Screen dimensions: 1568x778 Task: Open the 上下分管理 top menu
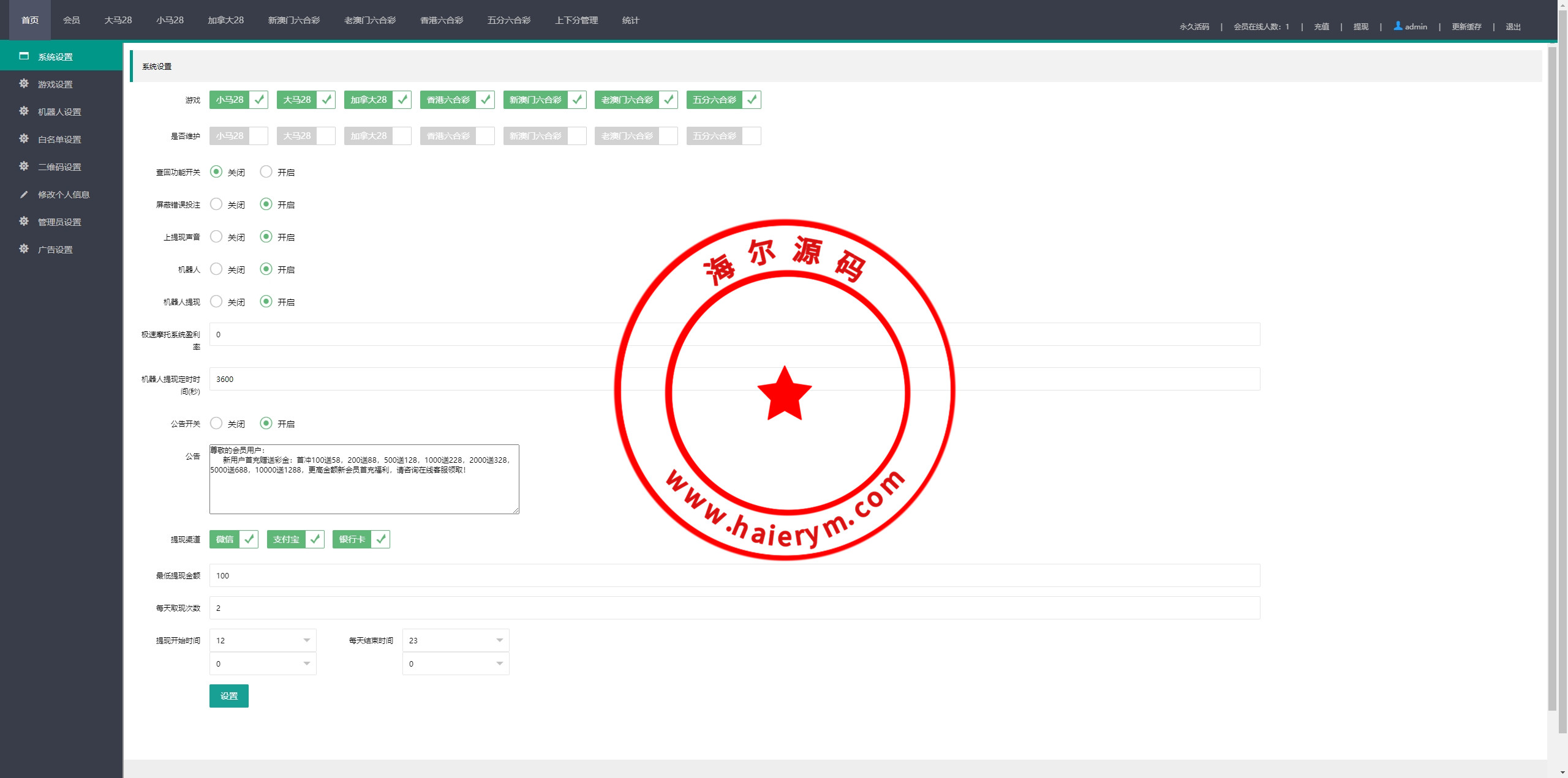coord(576,20)
